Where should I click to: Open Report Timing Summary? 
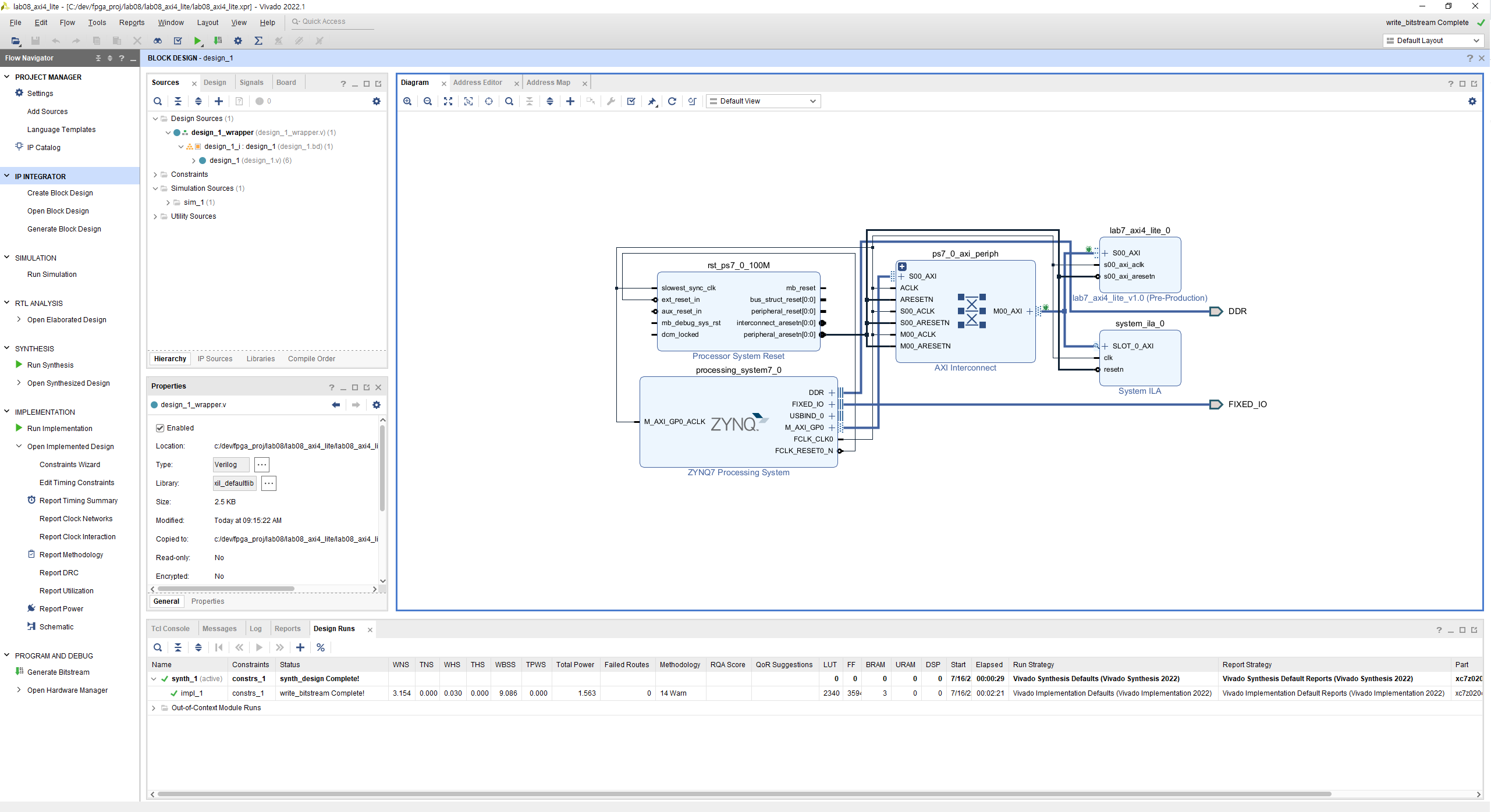click(79, 501)
